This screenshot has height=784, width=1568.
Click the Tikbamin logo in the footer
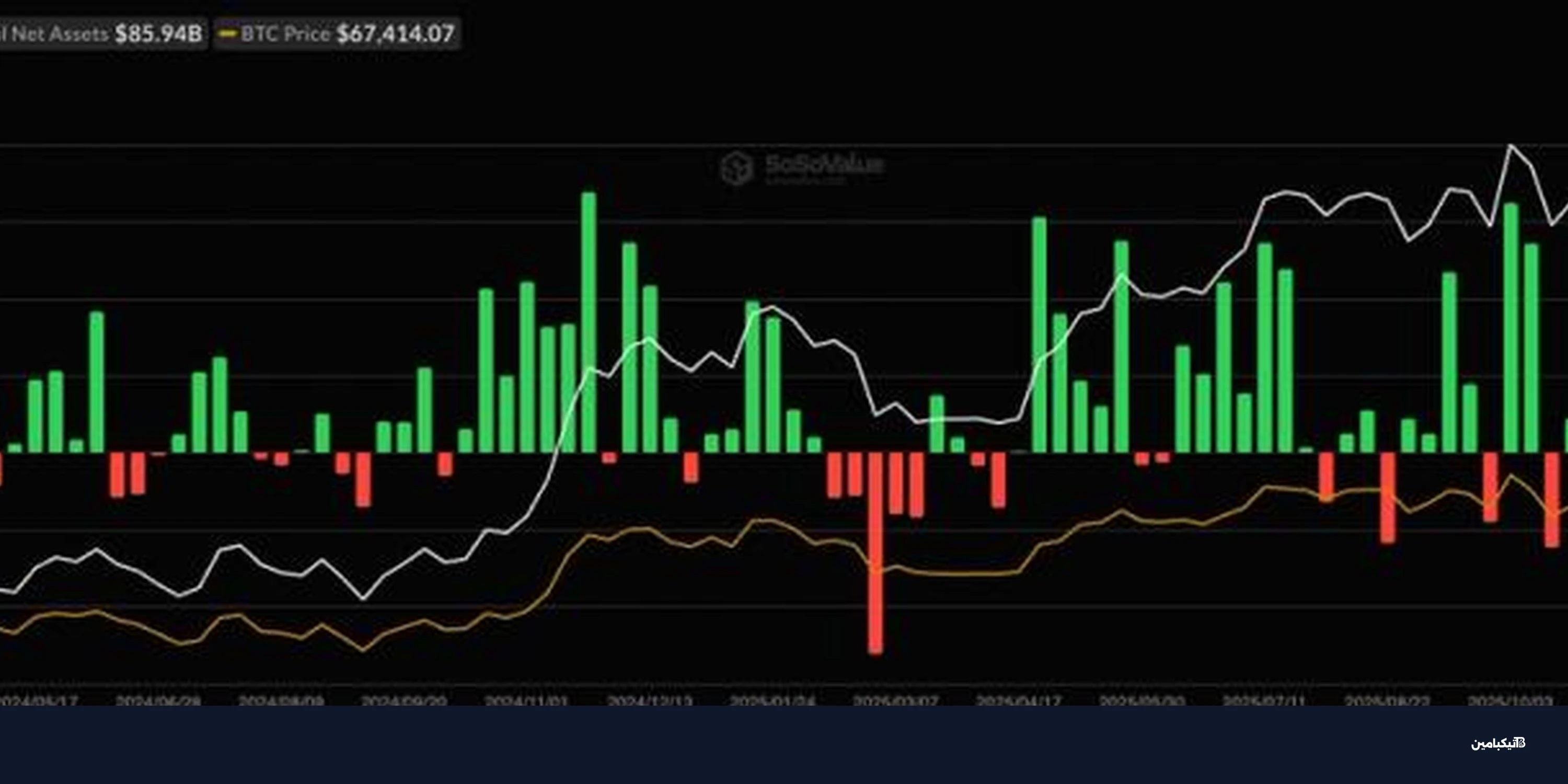tap(1498, 743)
